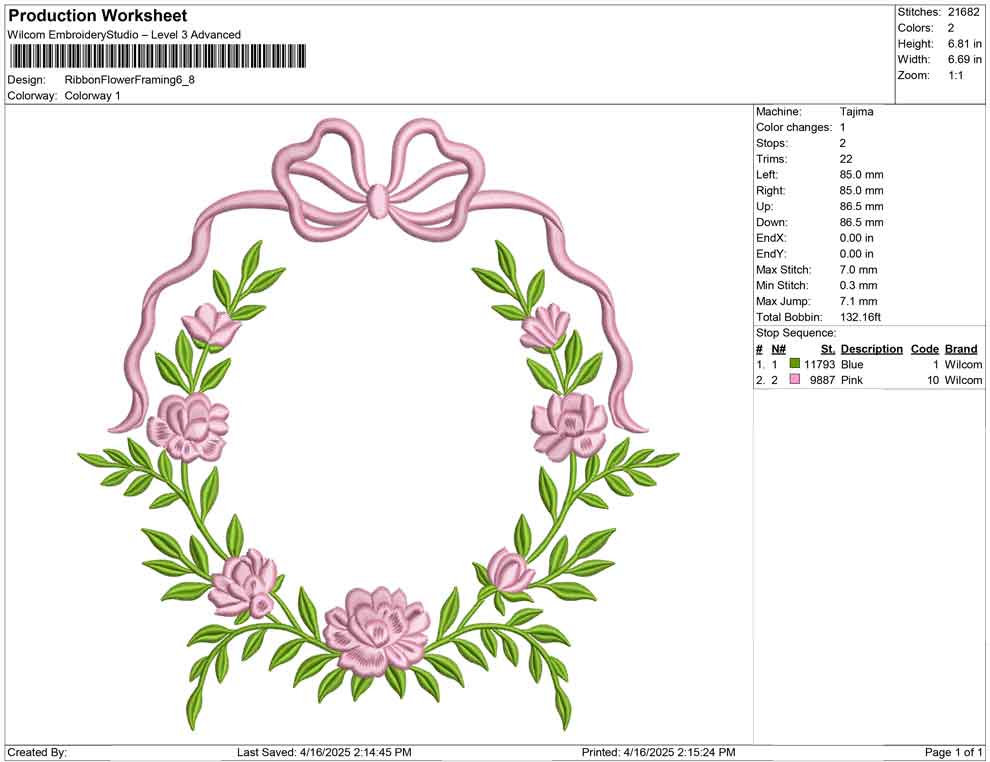Click 'Colorway 1' value
Screen dimensions: 990x762
92,96
